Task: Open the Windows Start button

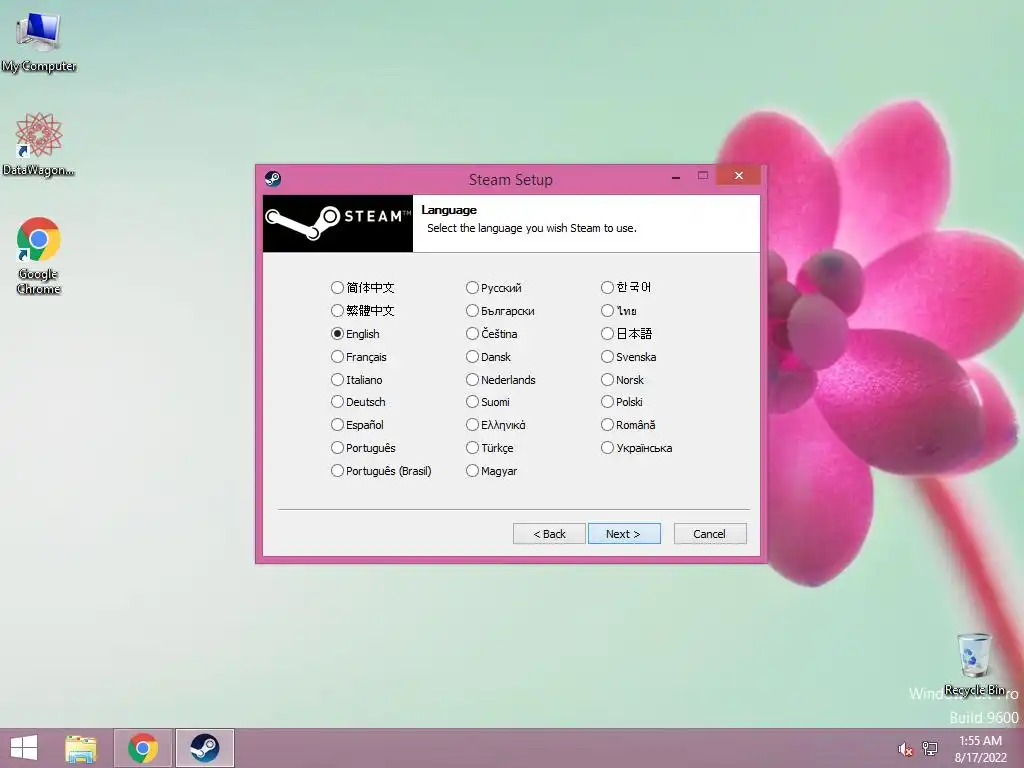Action: [24, 748]
